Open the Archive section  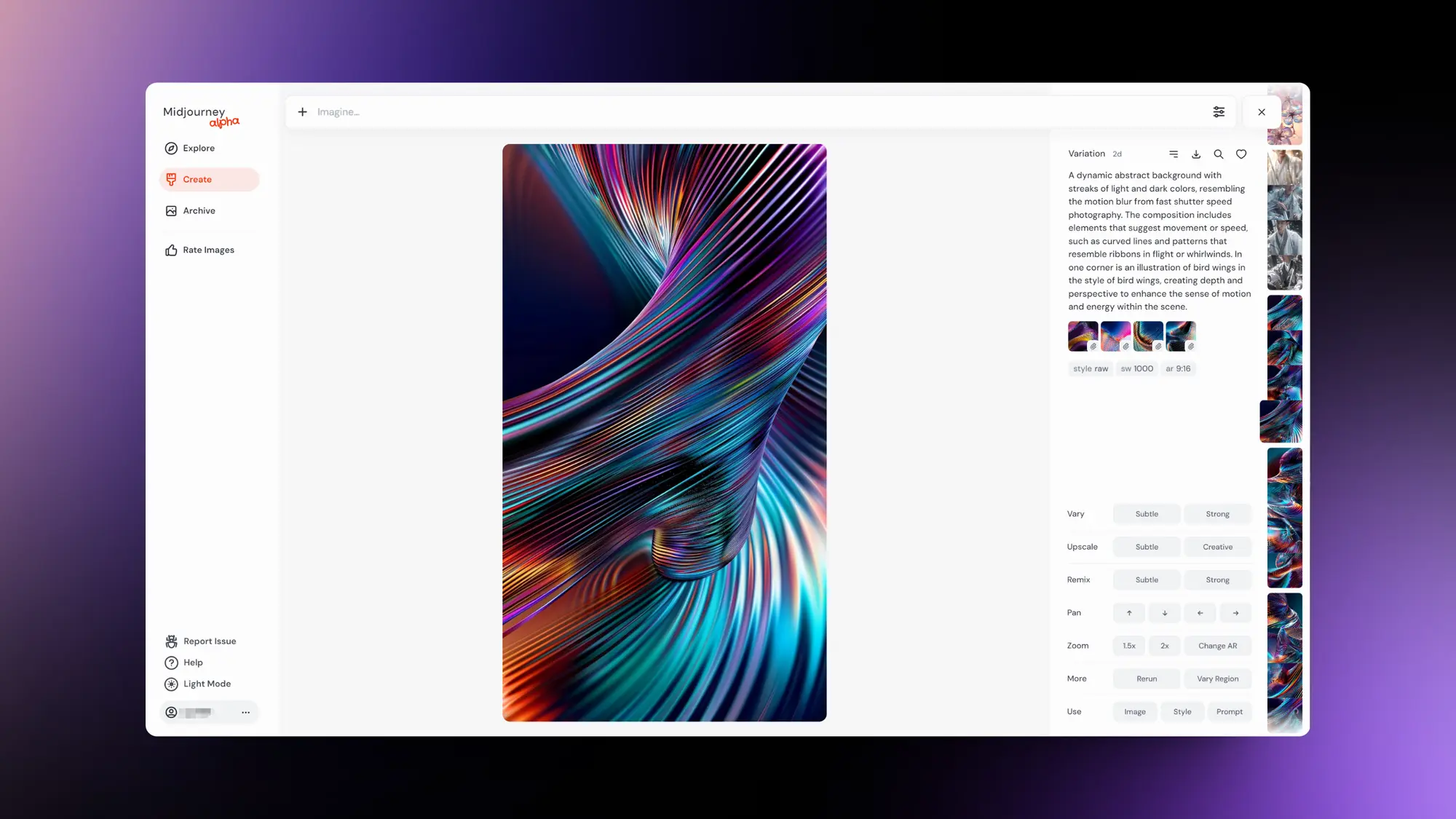(209, 210)
